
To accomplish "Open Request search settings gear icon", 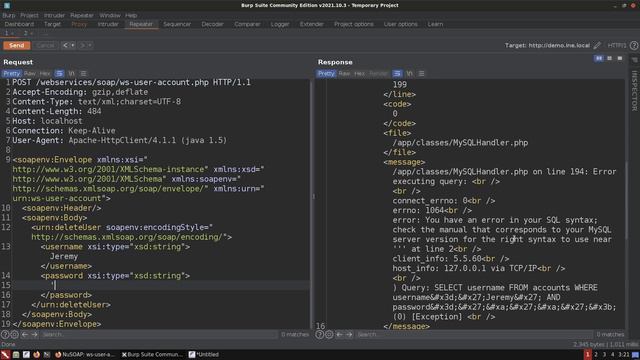I will [x=14, y=335].
